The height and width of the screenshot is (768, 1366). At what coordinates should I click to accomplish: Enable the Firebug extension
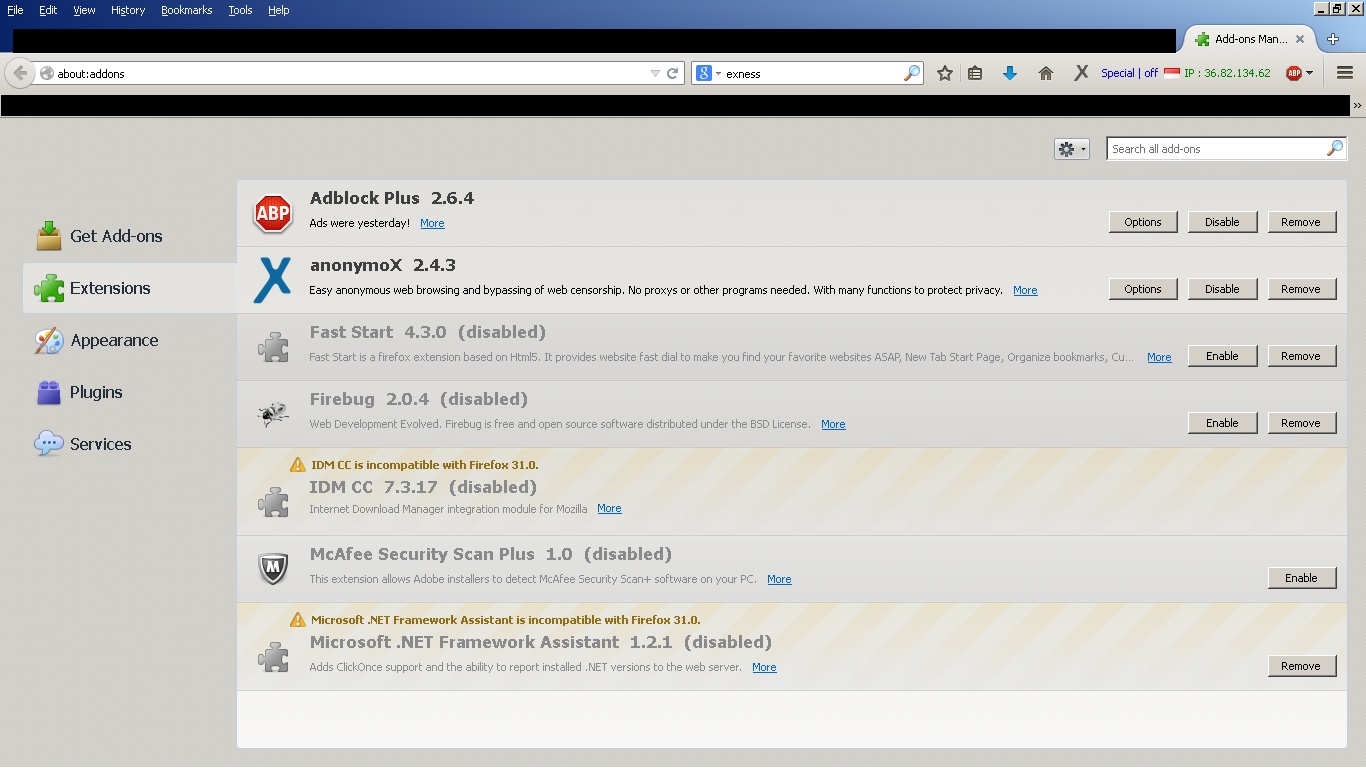tap(1221, 423)
